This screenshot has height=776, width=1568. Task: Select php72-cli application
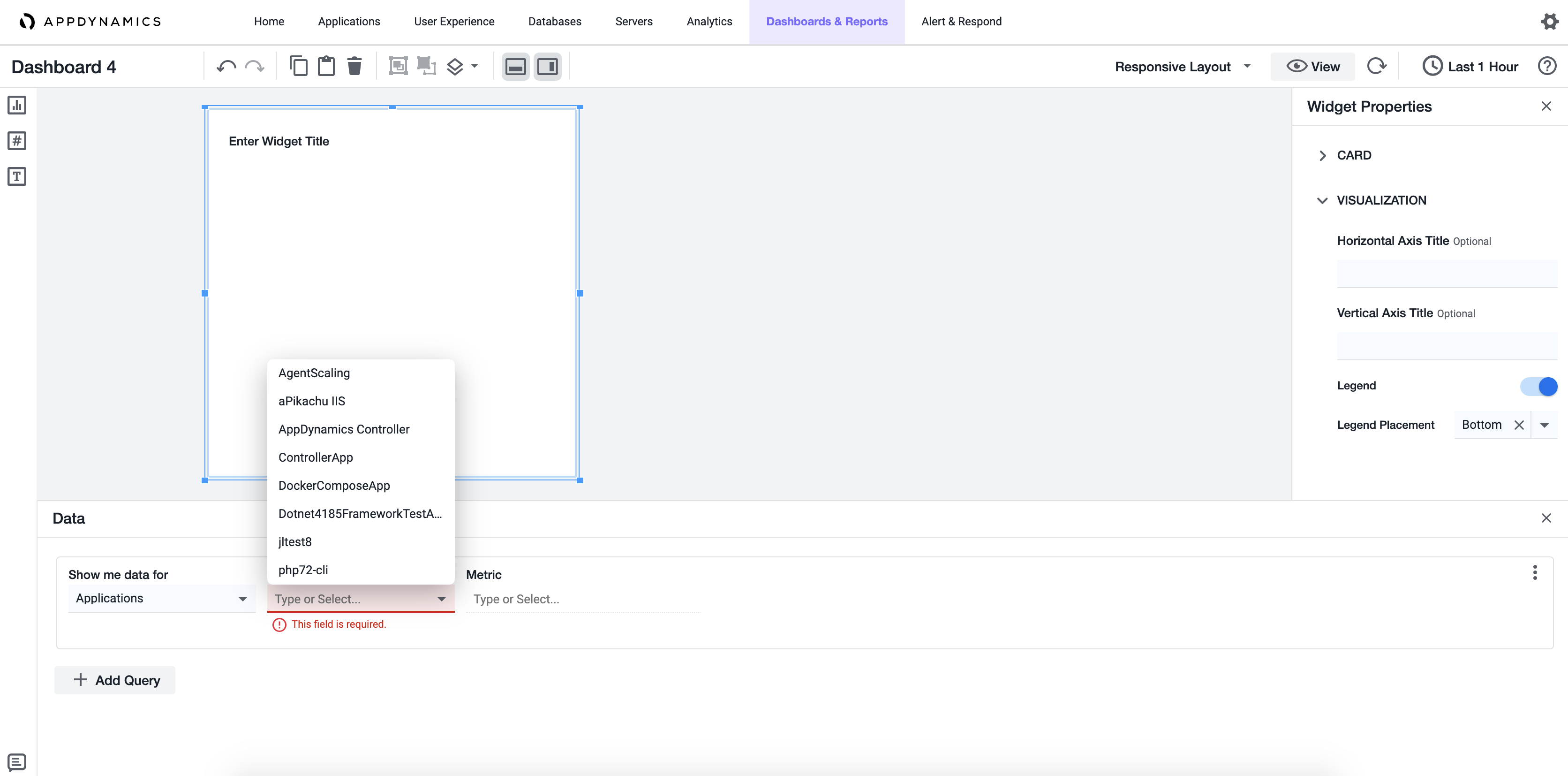point(360,570)
